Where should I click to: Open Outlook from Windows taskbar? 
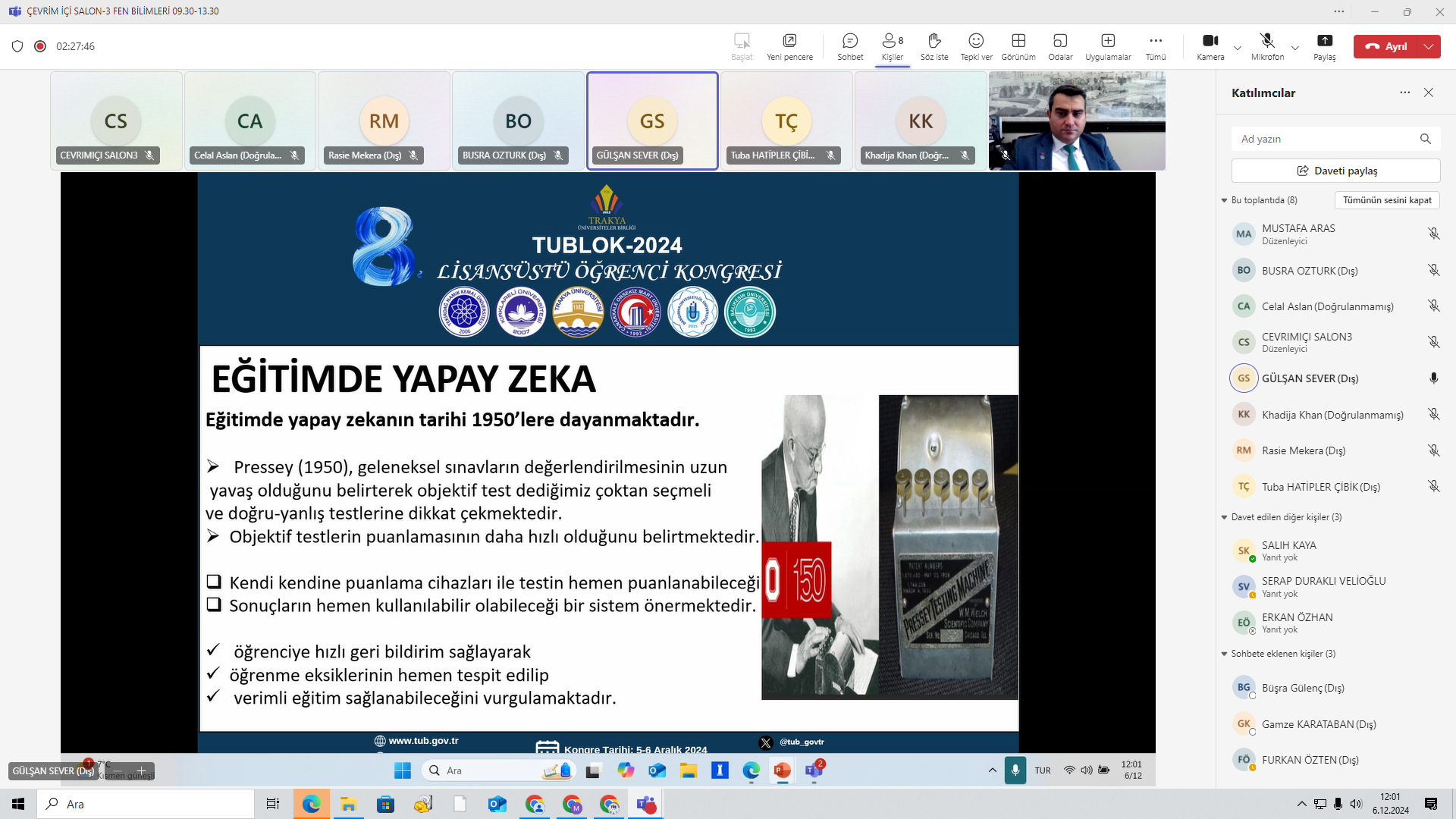coord(497,804)
